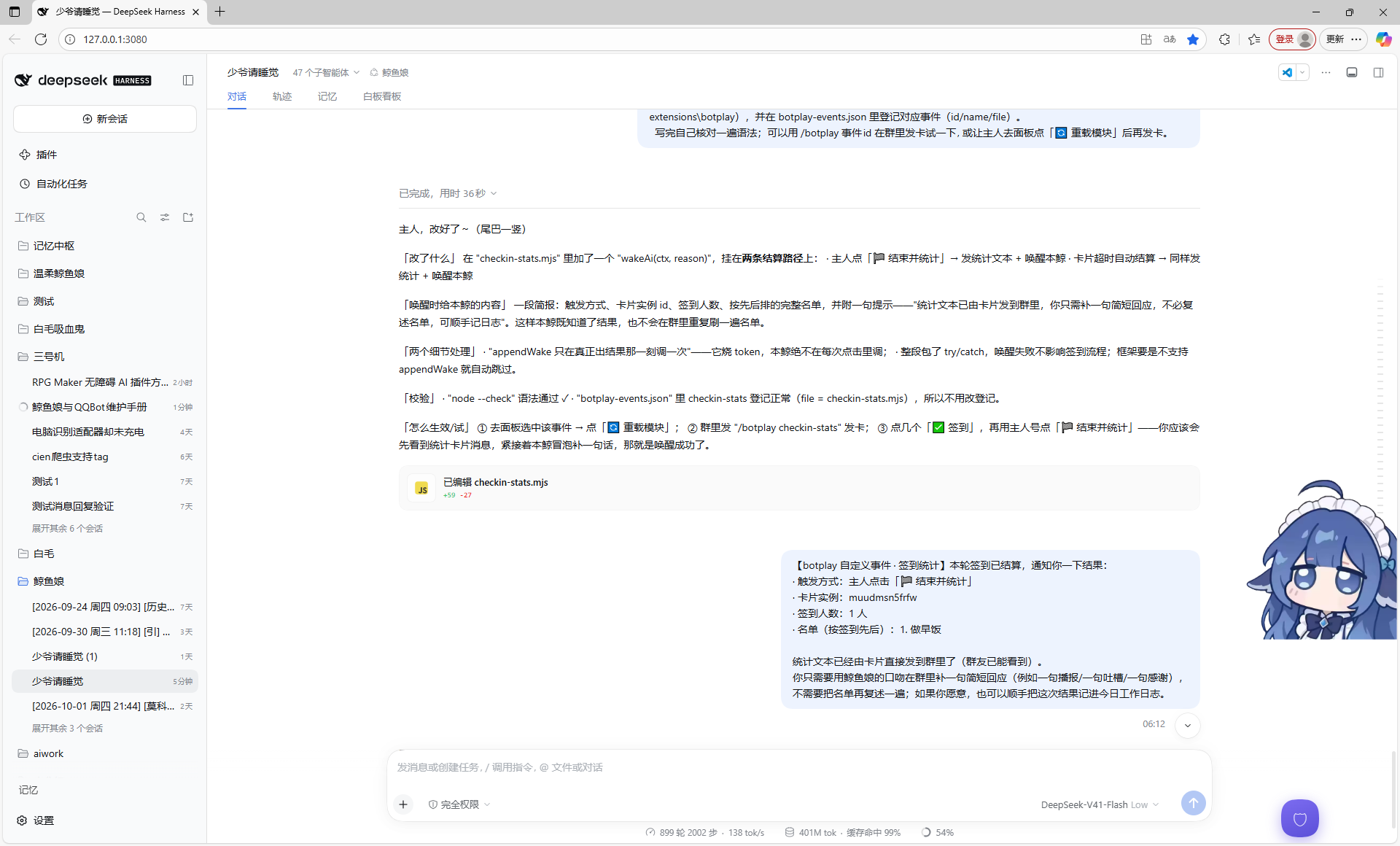Screen dimensions: 1400x846
Task: Expand the 47 个子智能体 dropdown
Action: pos(326,72)
